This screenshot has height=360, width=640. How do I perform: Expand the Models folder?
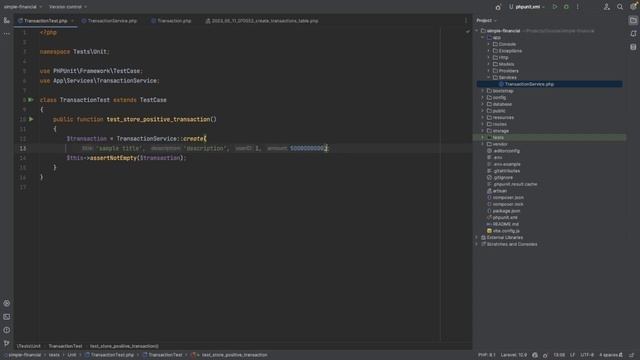tap(489, 64)
